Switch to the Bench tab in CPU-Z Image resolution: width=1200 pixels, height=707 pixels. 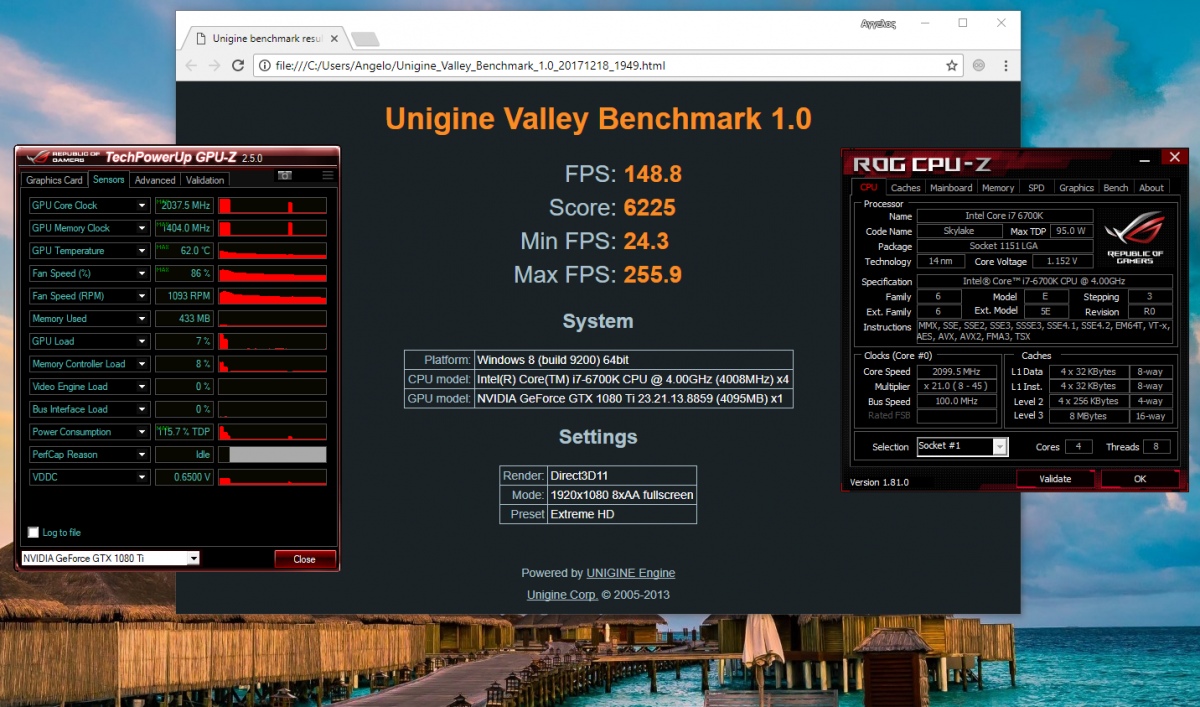click(x=1116, y=187)
